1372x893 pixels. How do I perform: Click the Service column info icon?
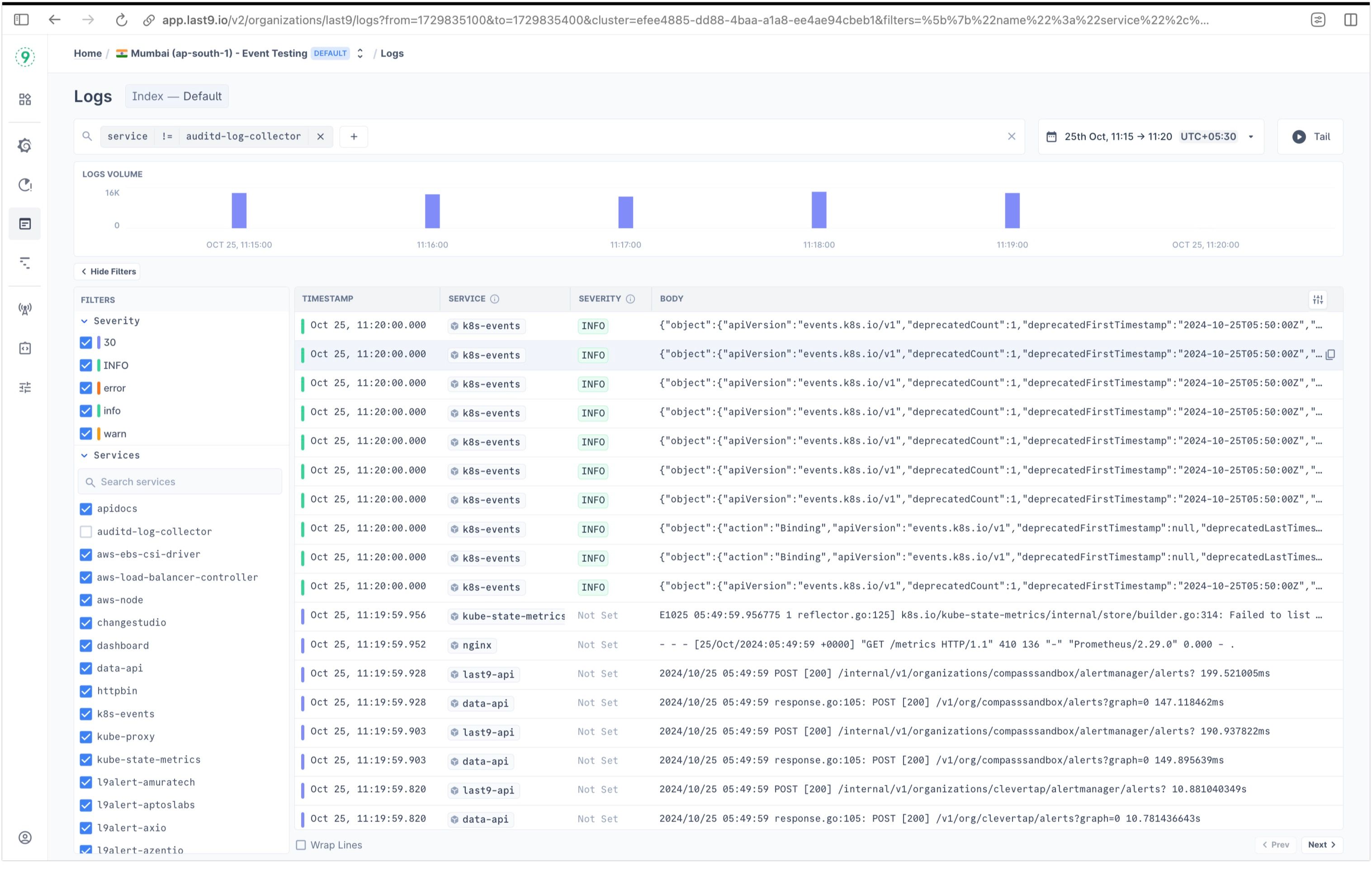click(x=495, y=299)
